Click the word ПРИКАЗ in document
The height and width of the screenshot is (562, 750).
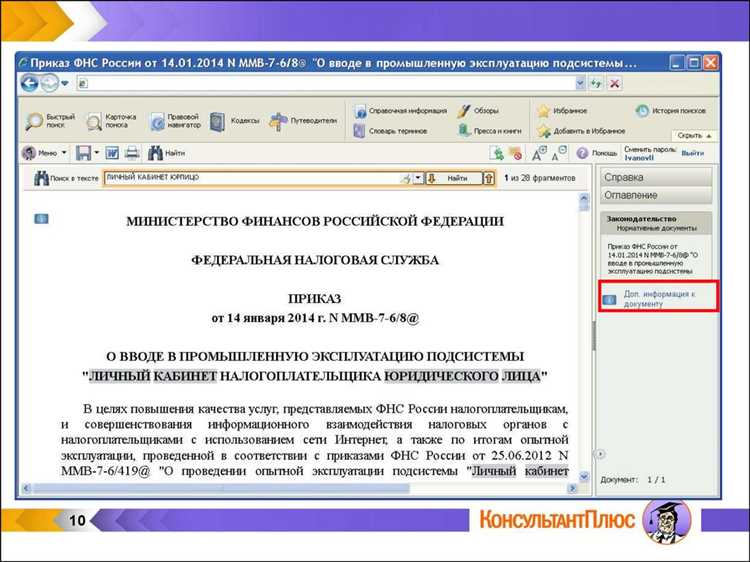click(x=314, y=299)
